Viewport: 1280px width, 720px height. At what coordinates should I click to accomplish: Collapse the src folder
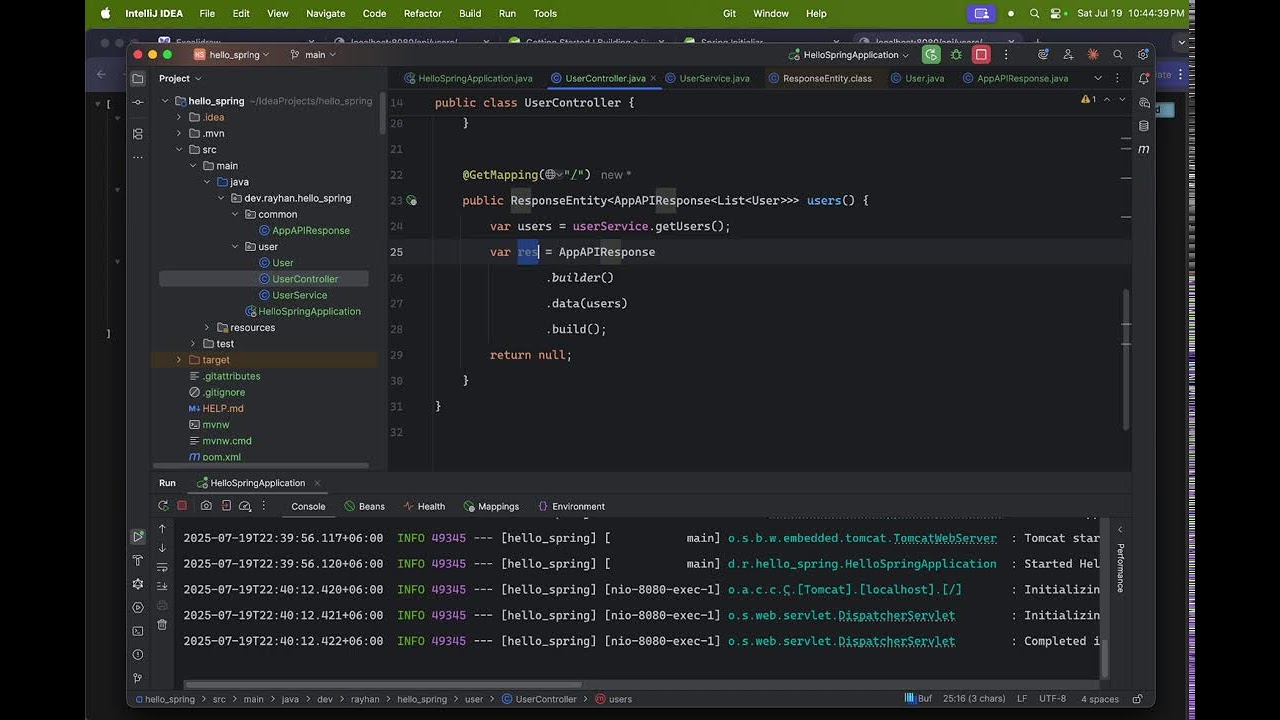tap(179, 150)
